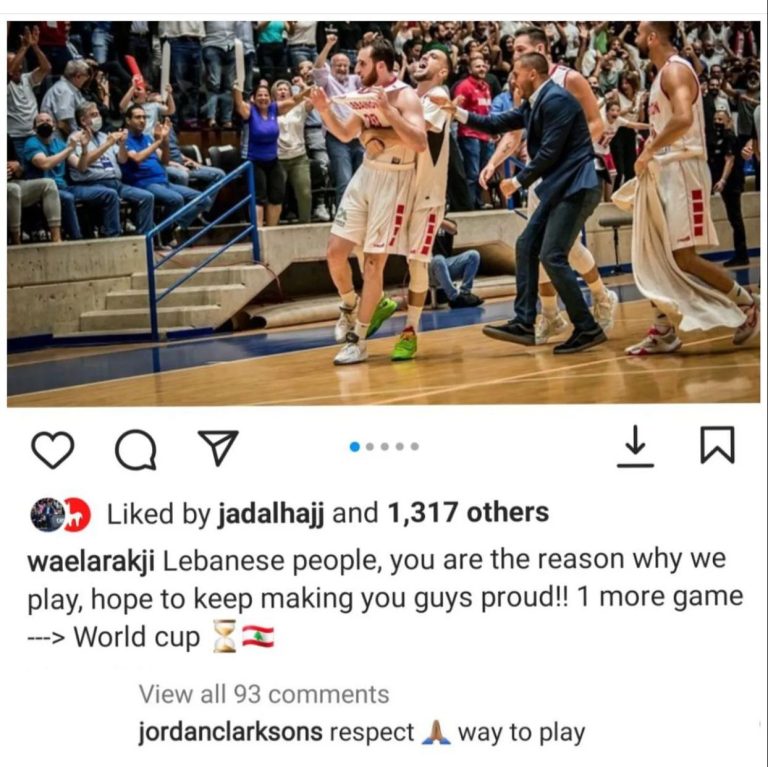The image size is (768, 767).
Task: Expand View all 93 comments
Action: pos(264,694)
